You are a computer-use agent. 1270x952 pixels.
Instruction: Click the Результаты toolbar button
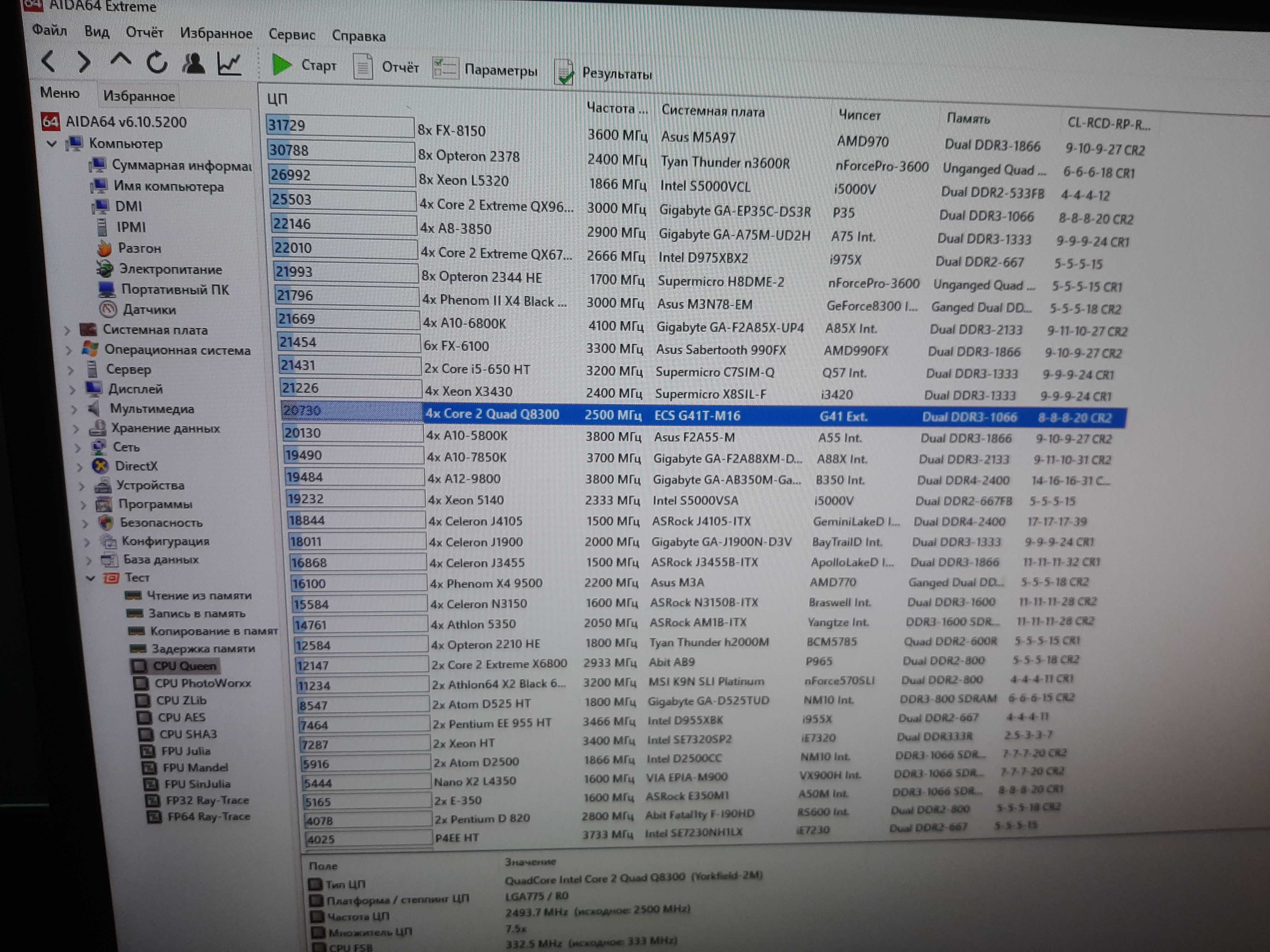point(604,73)
